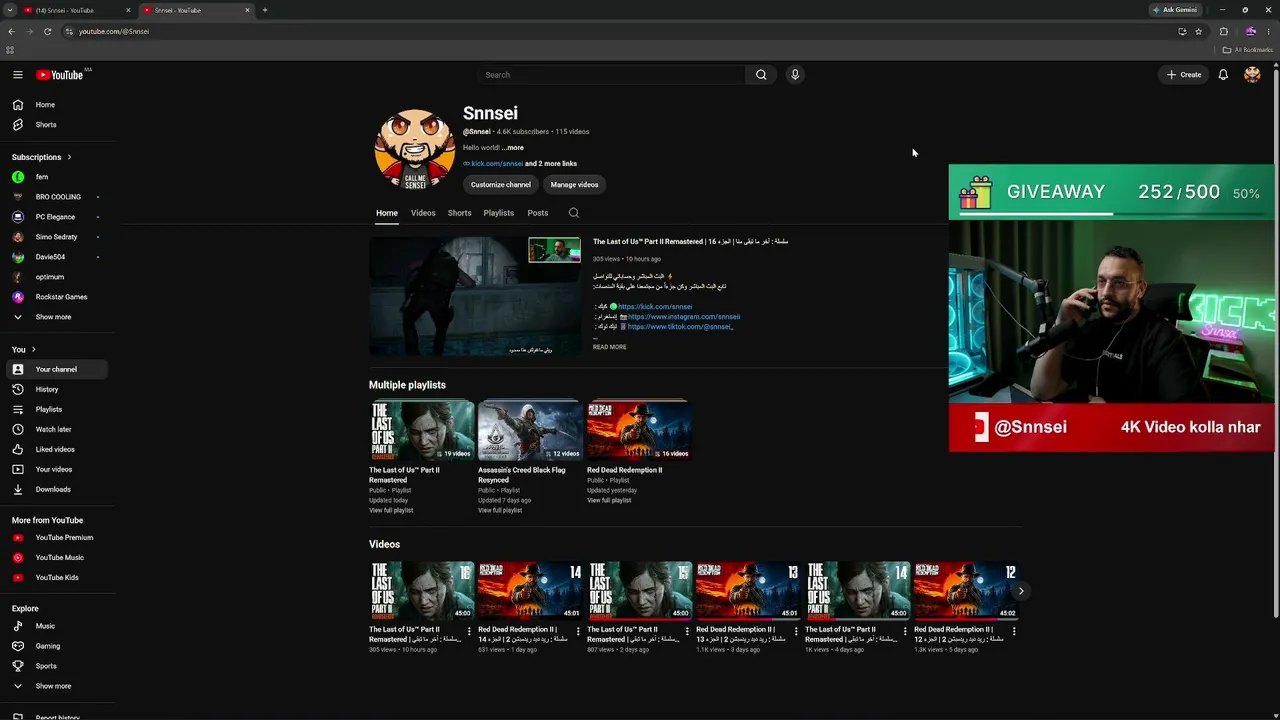Click into the YouTube search field
This screenshot has width=1280, height=720.
coord(612,75)
